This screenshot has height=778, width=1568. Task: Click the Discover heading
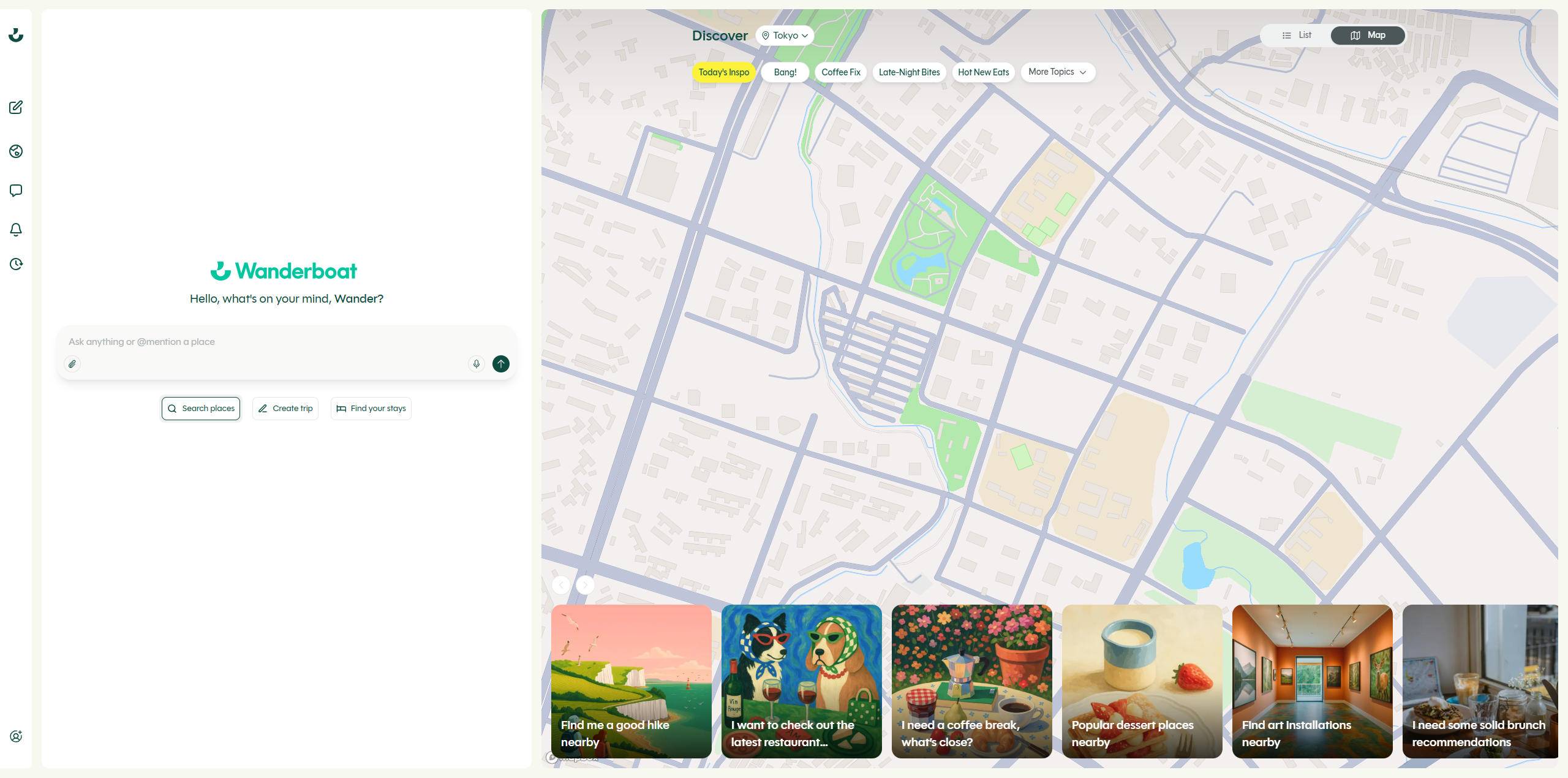click(720, 36)
